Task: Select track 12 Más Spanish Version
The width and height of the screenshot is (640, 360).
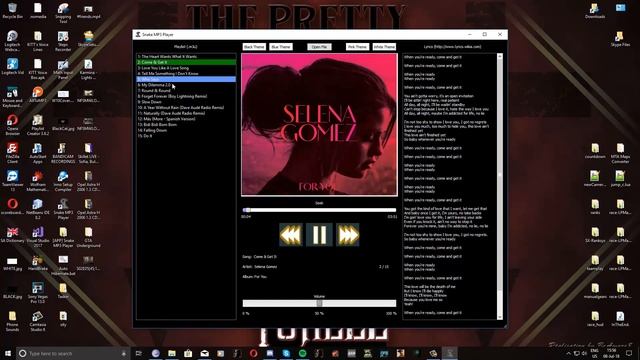Action: tap(186, 119)
